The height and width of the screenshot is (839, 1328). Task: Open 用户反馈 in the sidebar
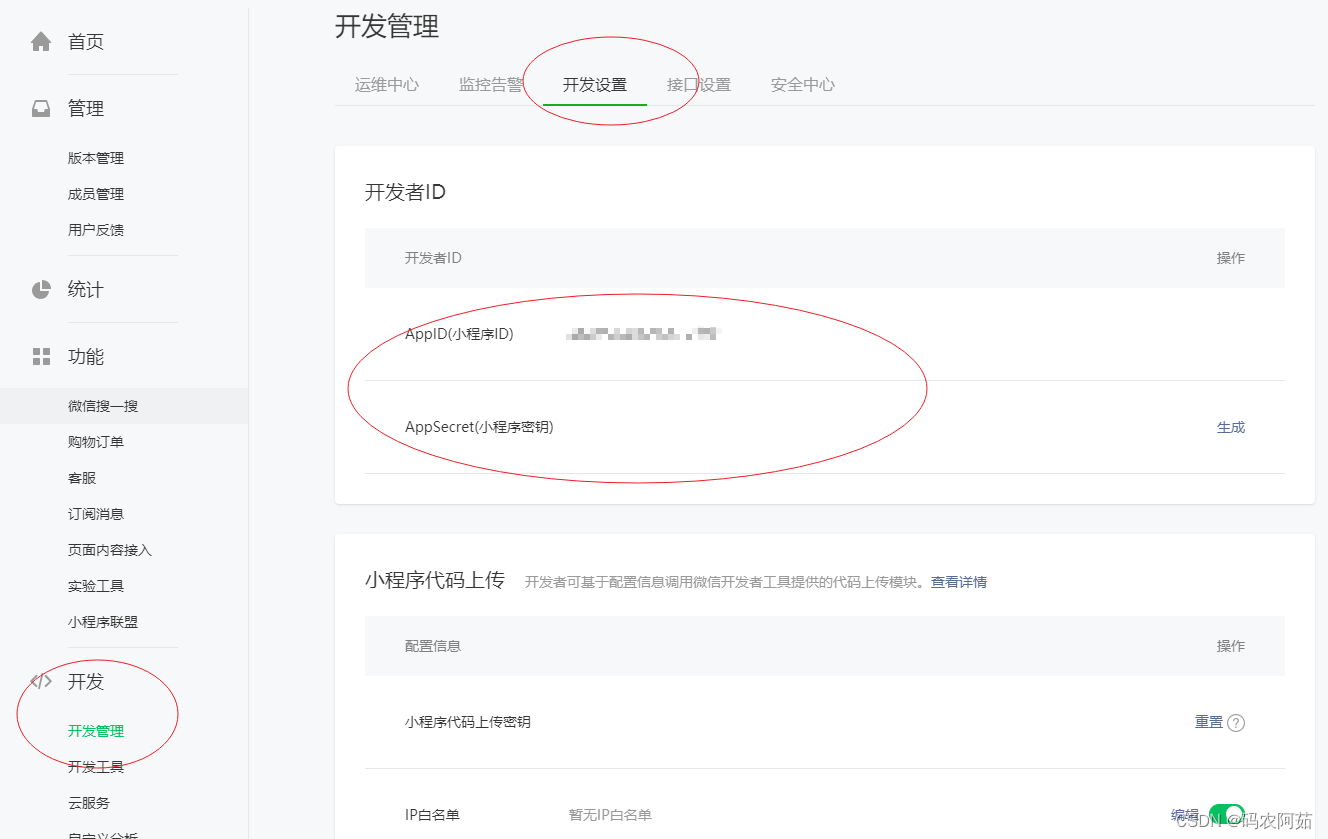click(x=96, y=230)
